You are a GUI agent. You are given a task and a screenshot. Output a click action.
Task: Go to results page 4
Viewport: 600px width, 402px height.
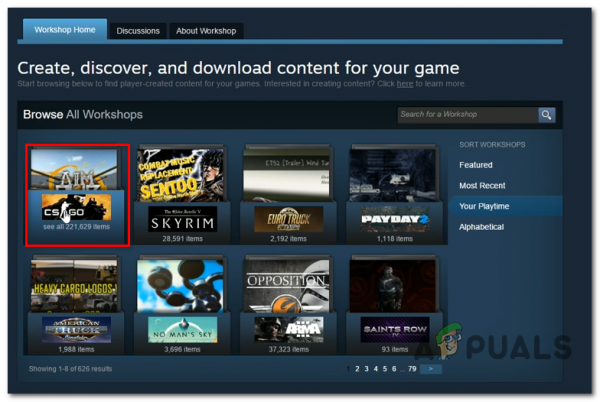(x=376, y=369)
